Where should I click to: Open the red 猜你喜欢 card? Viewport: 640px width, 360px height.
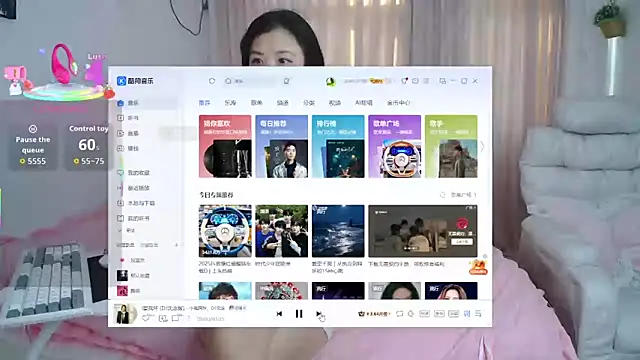pos(225,146)
